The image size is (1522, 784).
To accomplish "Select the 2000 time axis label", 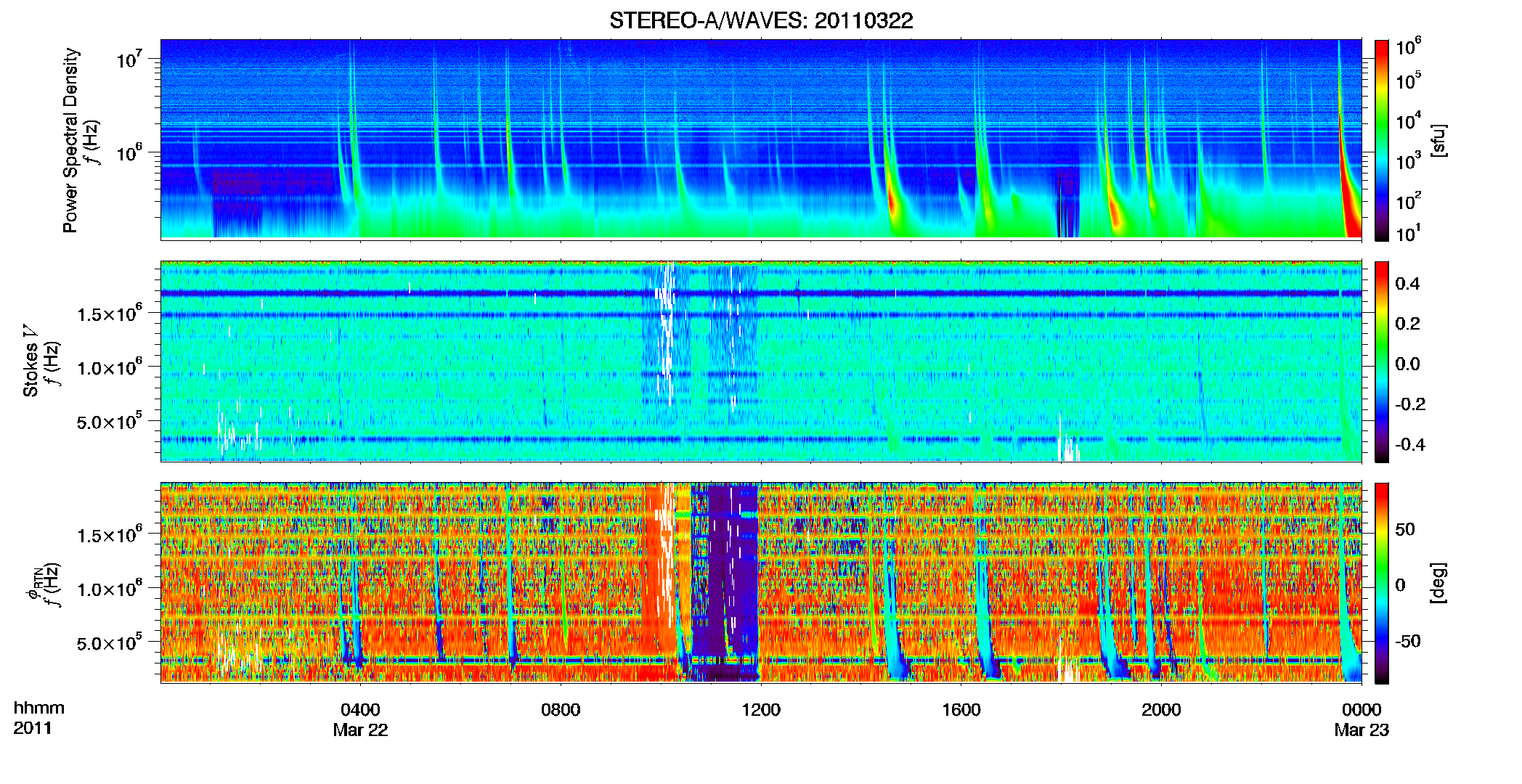I will pyautogui.click(x=1161, y=709).
